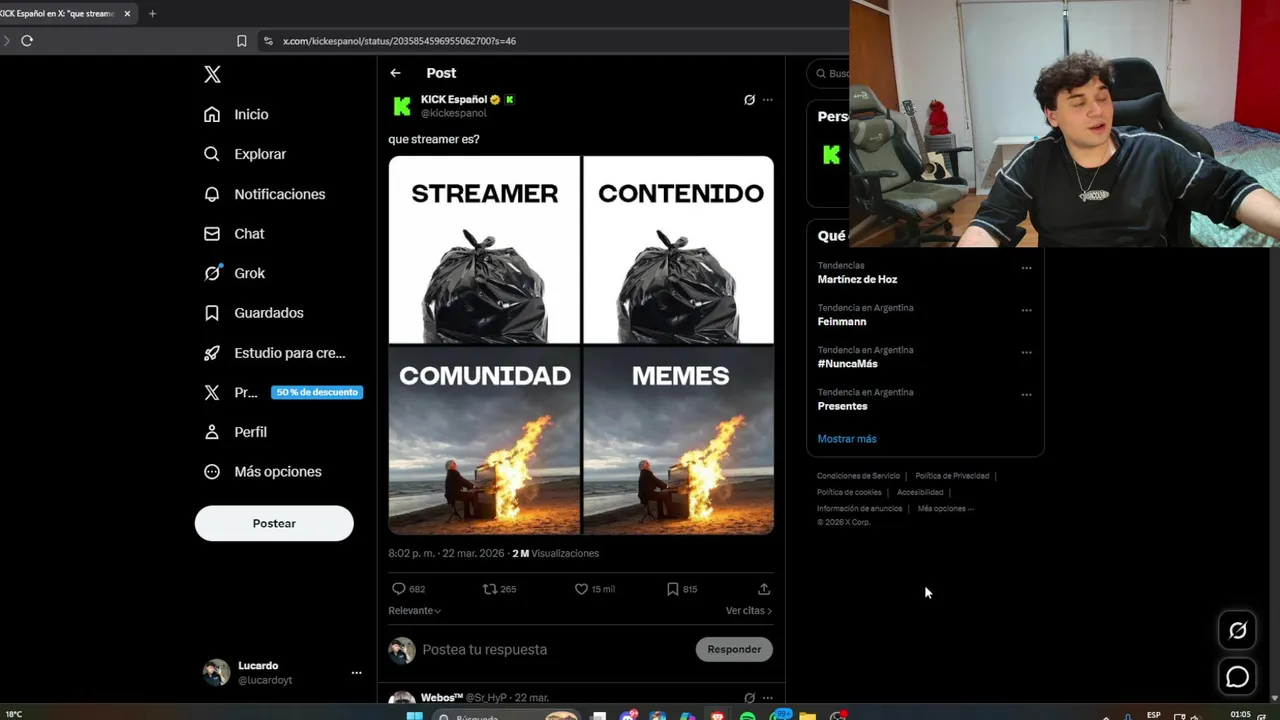Open Guardados bookmarks

pos(253,313)
